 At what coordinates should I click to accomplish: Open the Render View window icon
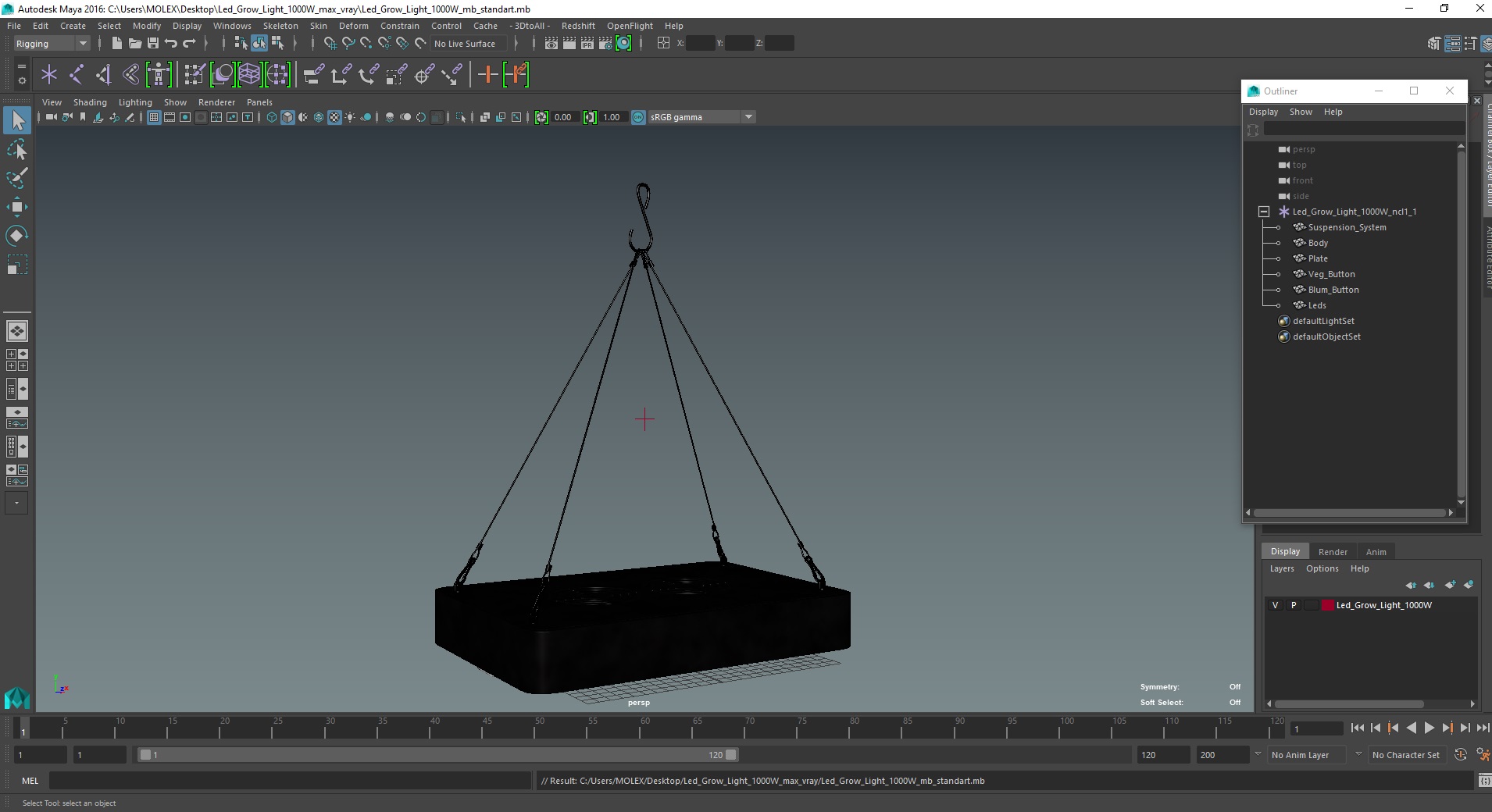pos(551,44)
